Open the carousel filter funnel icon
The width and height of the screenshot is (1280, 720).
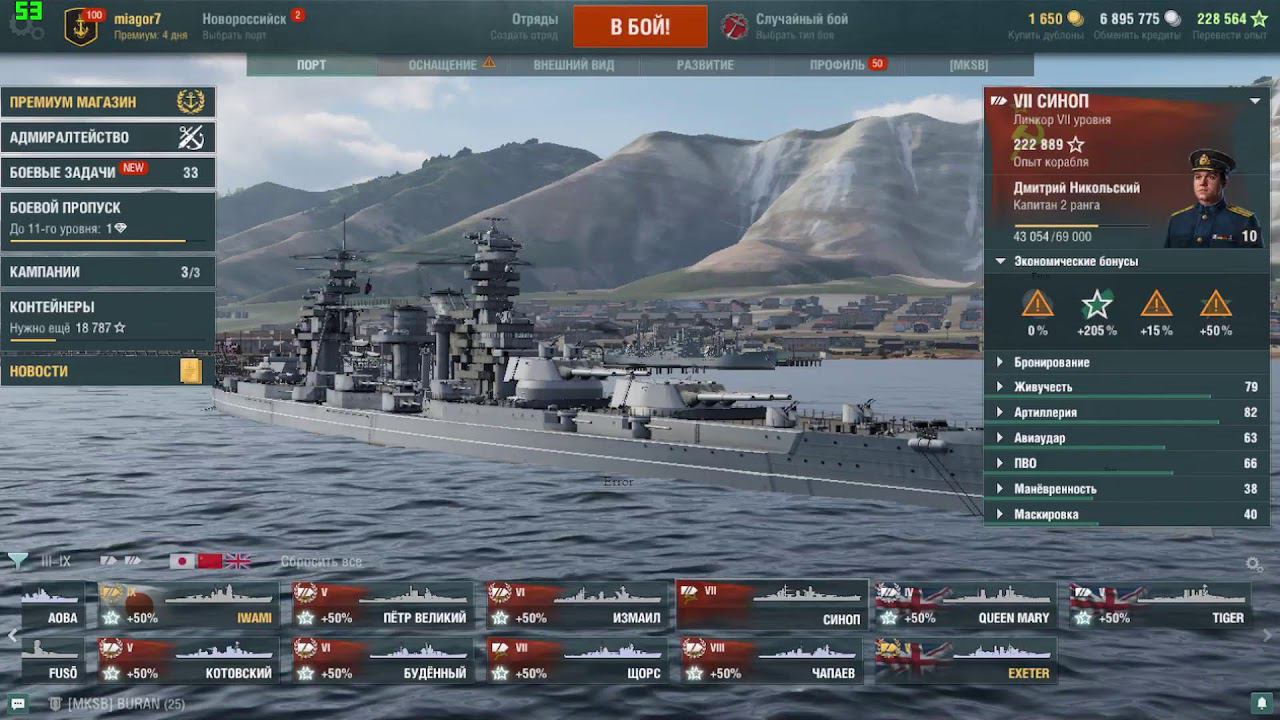click(x=18, y=560)
